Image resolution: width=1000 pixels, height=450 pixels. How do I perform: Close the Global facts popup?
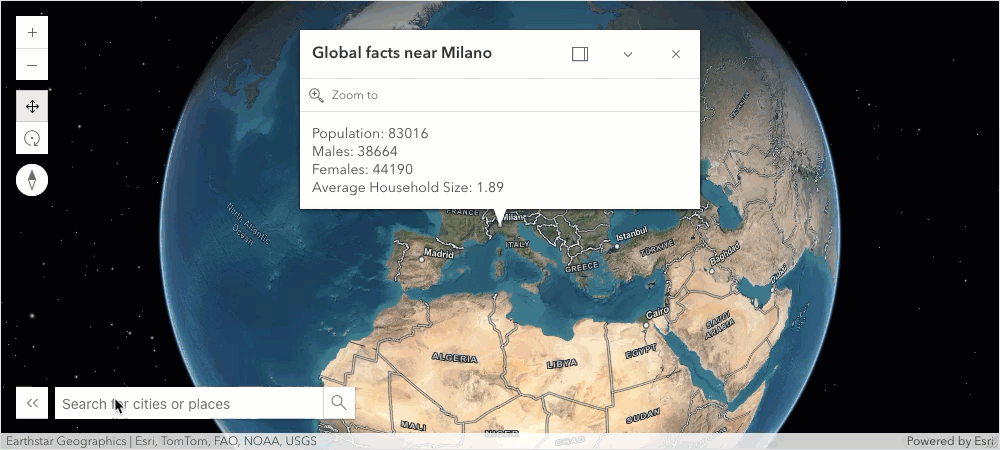676,54
